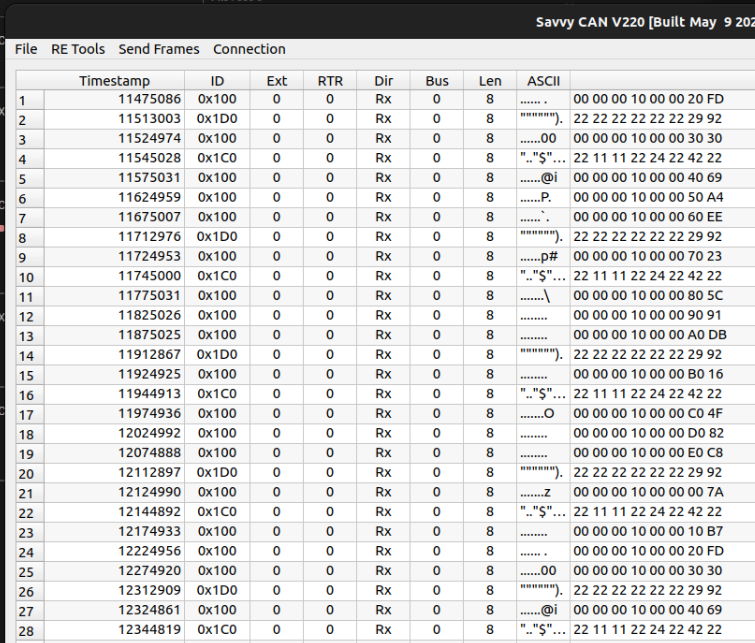
Task: Click the Dir column header
Action: pyautogui.click(x=383, y=80)
